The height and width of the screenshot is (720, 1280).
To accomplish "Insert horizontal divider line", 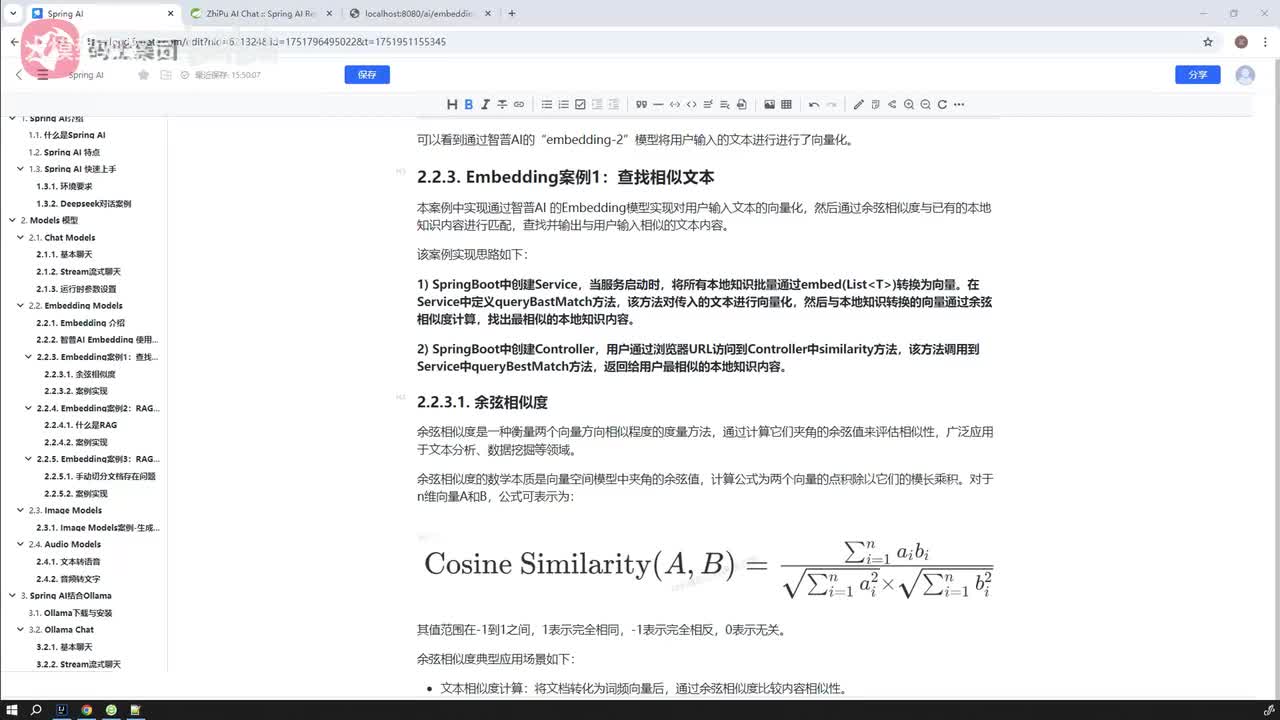I will (x=658, y=104).
